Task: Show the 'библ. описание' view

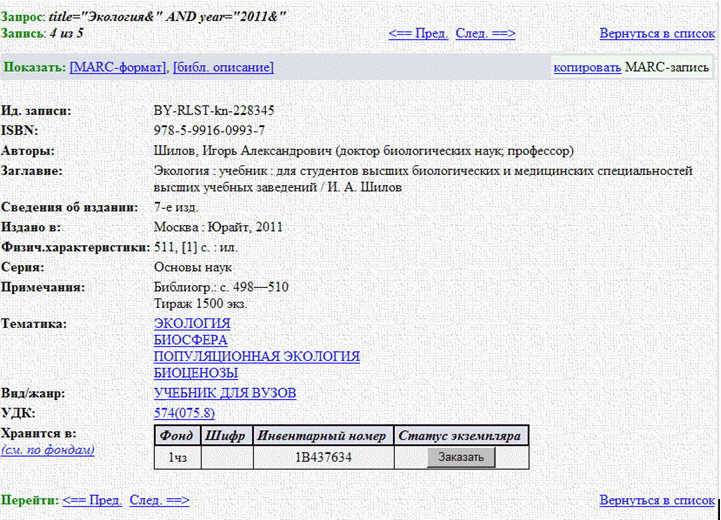Action: 222,67
